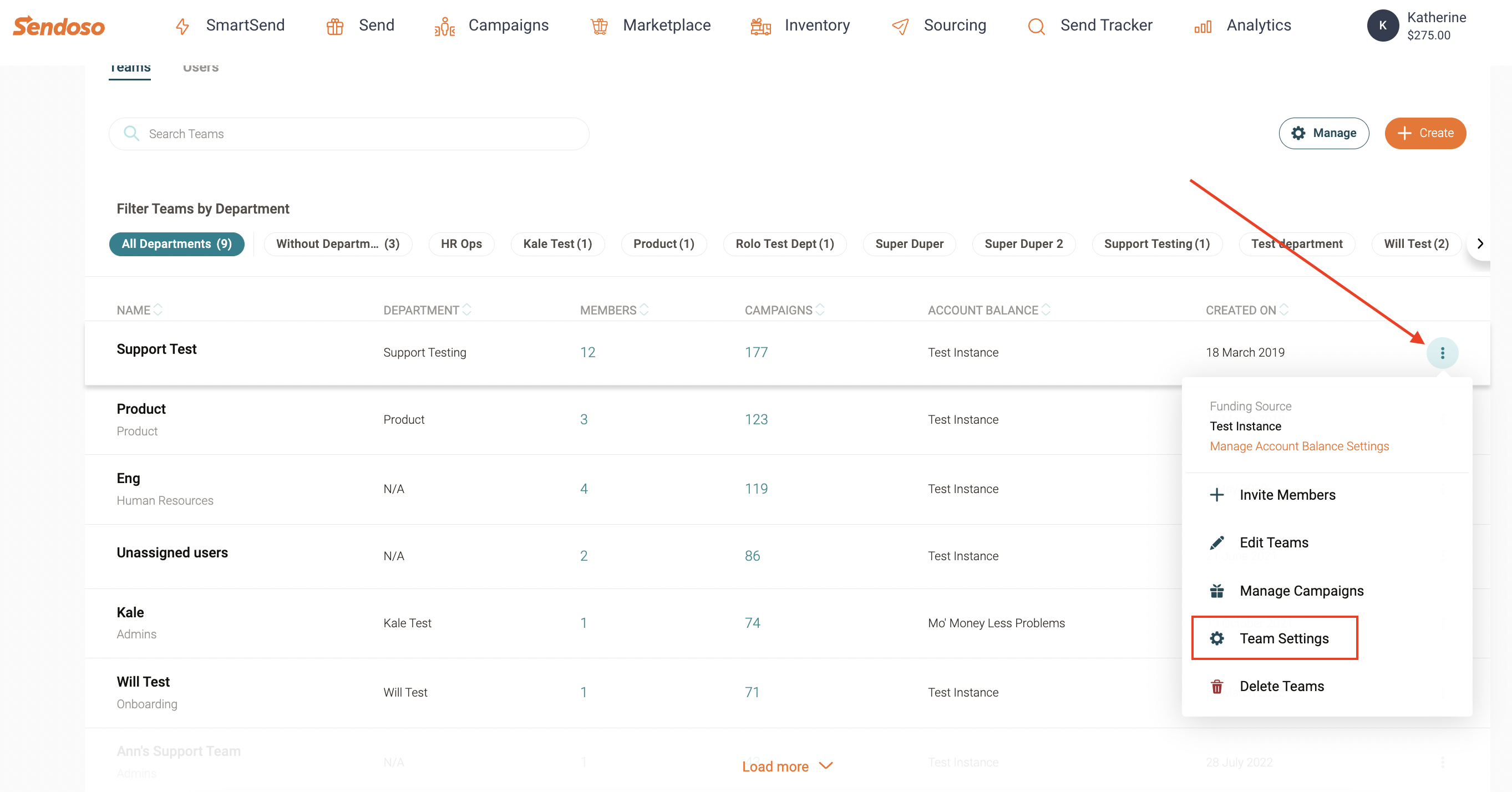The image size is (1512, 792).
Task: Click the plus icon beside Invite Members
Action: pos(1217,495)
